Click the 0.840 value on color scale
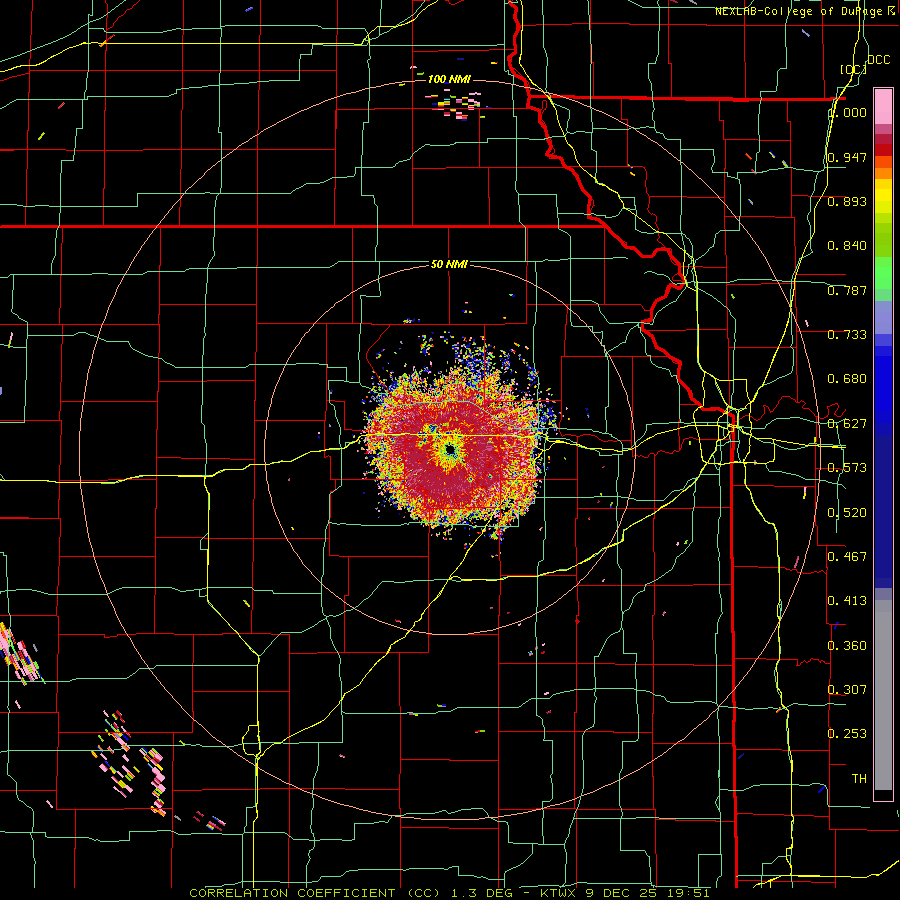The height and width of the screenshot is (900, 900). point(847,246)
